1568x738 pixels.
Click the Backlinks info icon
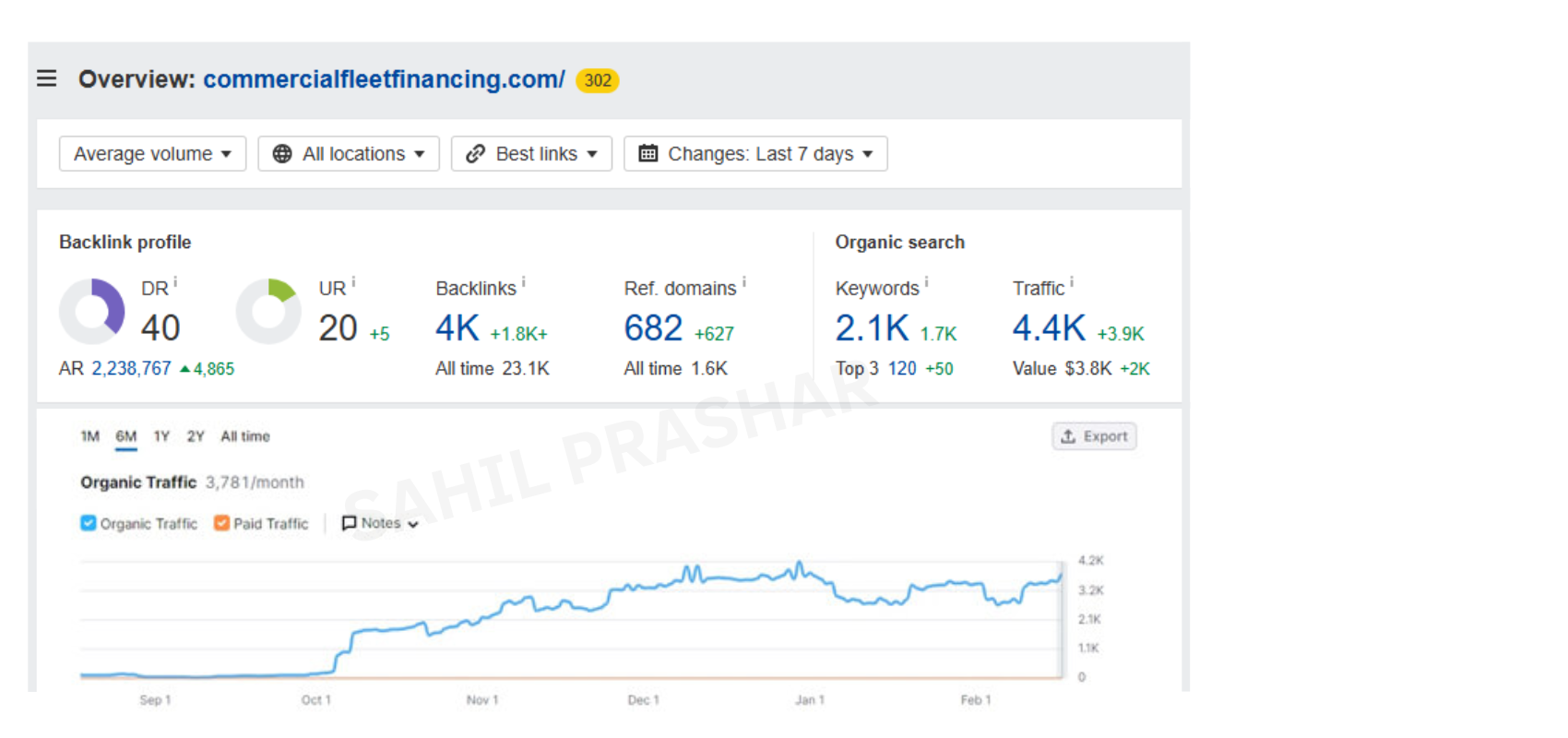tap(523, 282)
